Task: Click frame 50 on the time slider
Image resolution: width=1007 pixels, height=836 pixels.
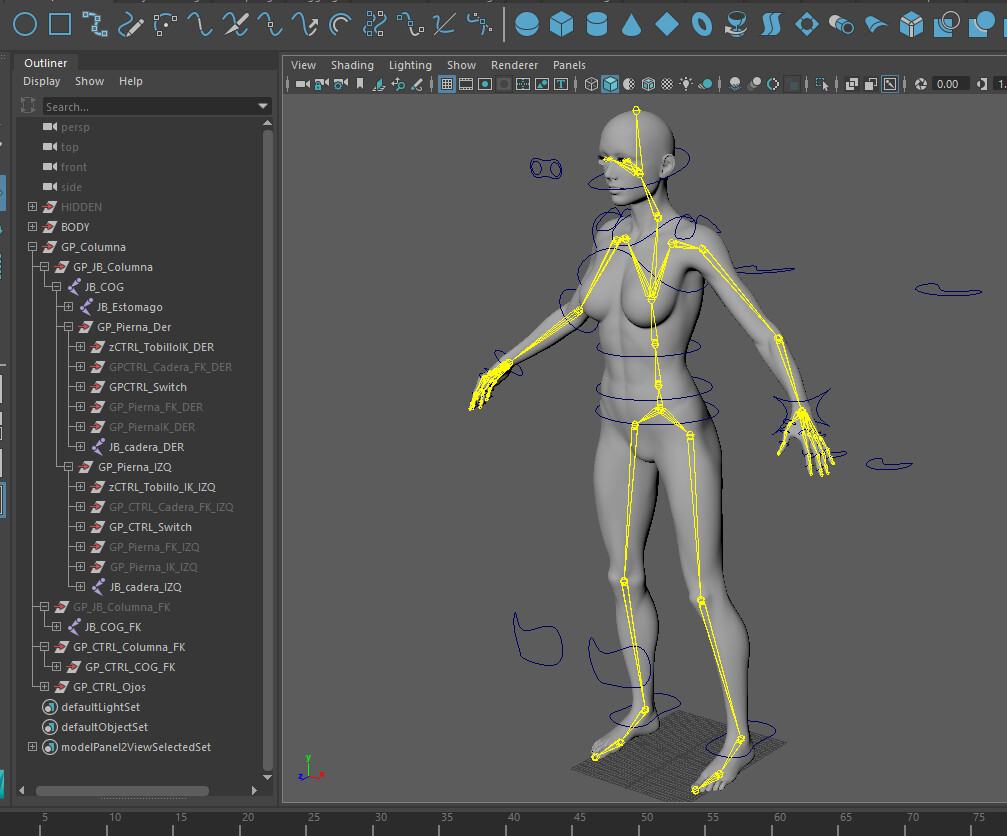Action: point(646,820)
